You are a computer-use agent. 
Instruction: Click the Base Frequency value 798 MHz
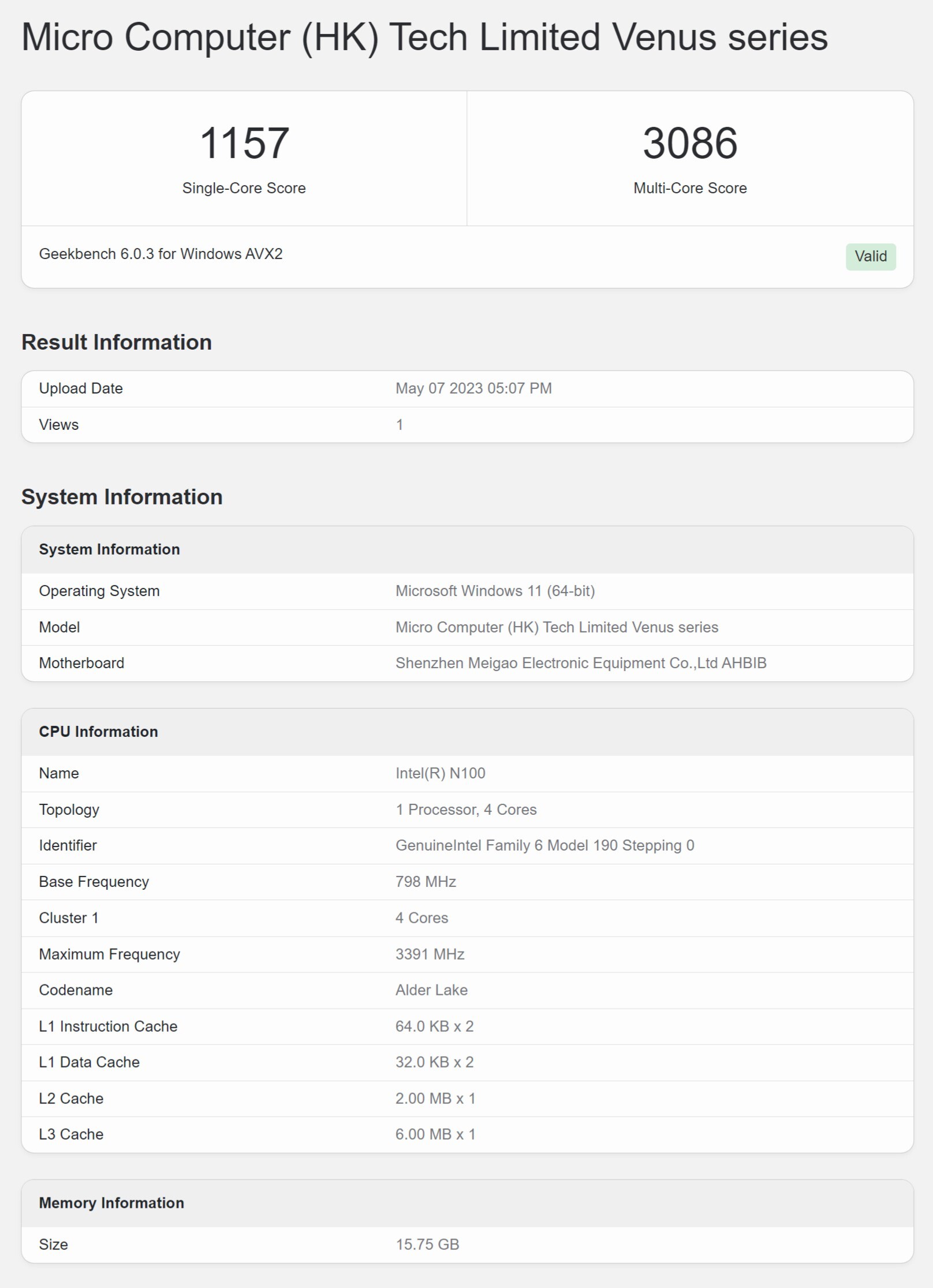coord(426,882)
